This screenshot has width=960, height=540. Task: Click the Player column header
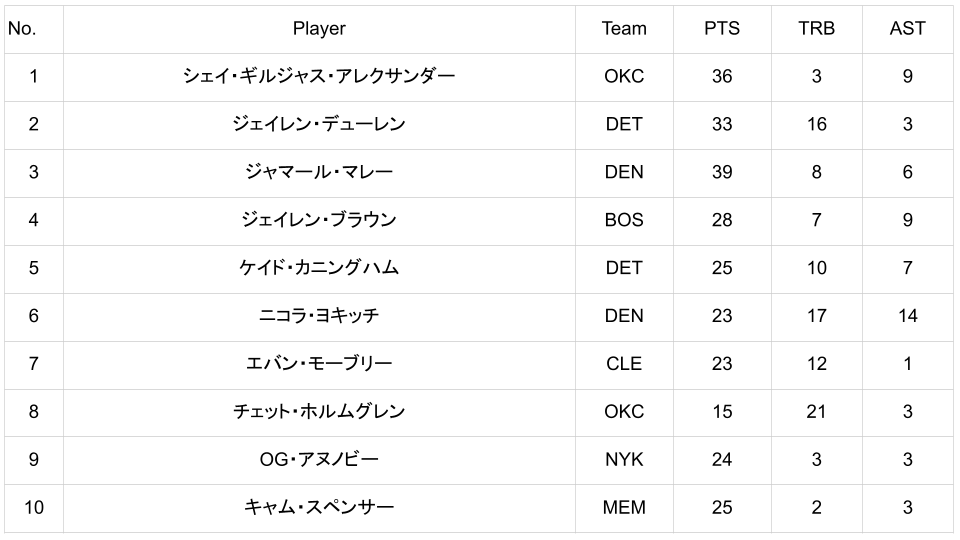click(x=319, y=29)
